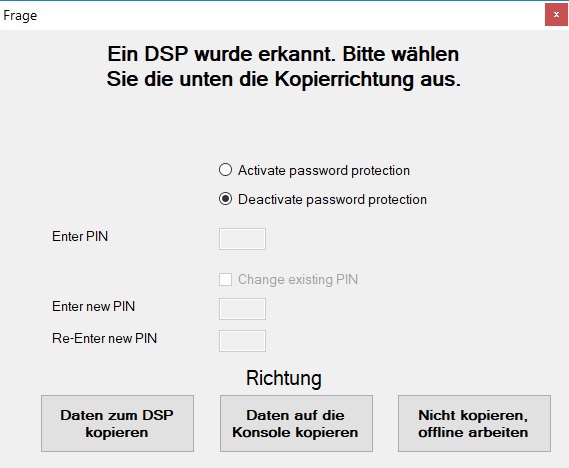The width and height of the screenshot is (569, 468).
Task: Select Deactivate password protection radio button
Action: pos(225,199)
